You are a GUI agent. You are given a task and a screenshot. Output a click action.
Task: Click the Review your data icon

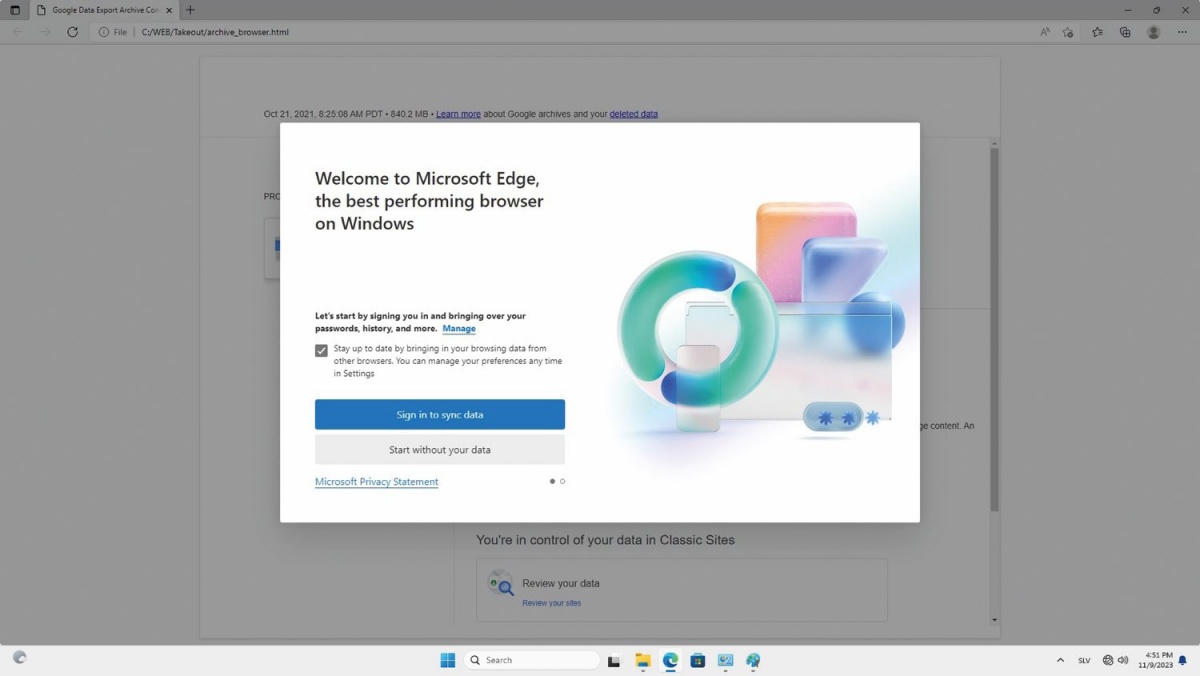(x=500, y=584)
